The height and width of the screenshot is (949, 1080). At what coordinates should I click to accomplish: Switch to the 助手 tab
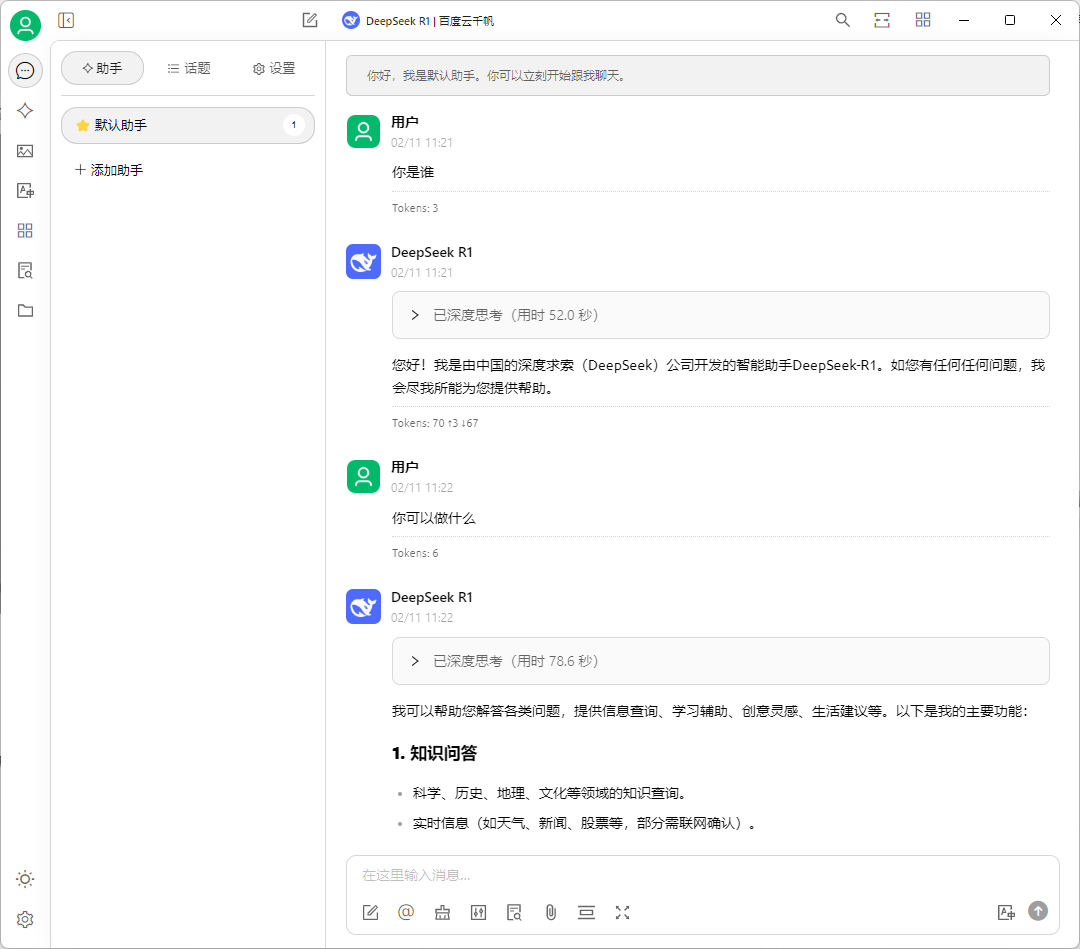(x=102, y=68)
